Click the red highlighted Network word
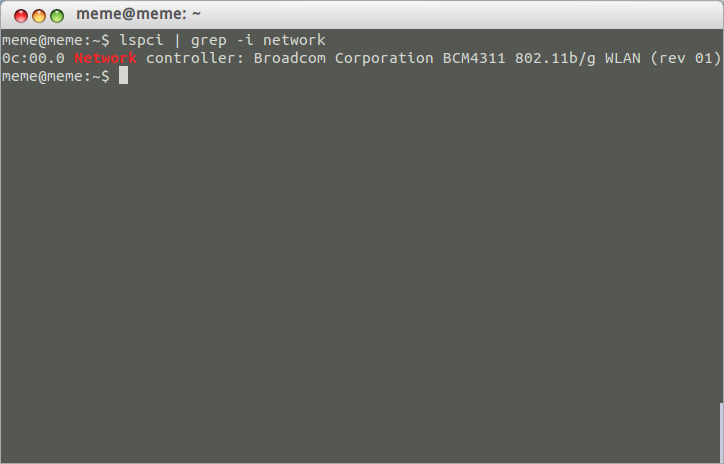The image size is (724, 464). (105, 58)
